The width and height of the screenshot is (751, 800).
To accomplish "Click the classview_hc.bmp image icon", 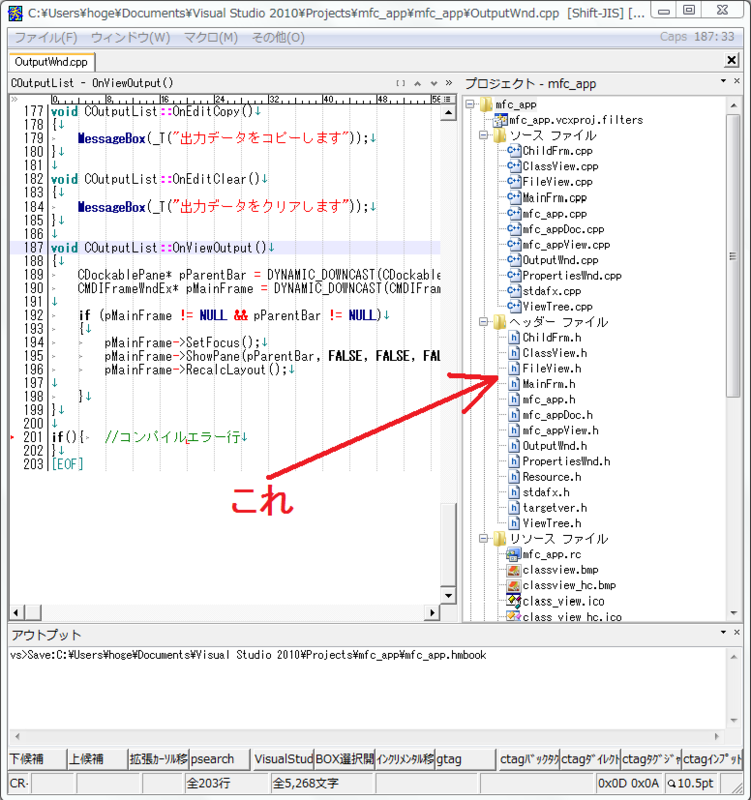I will click(x=513, y=585).
